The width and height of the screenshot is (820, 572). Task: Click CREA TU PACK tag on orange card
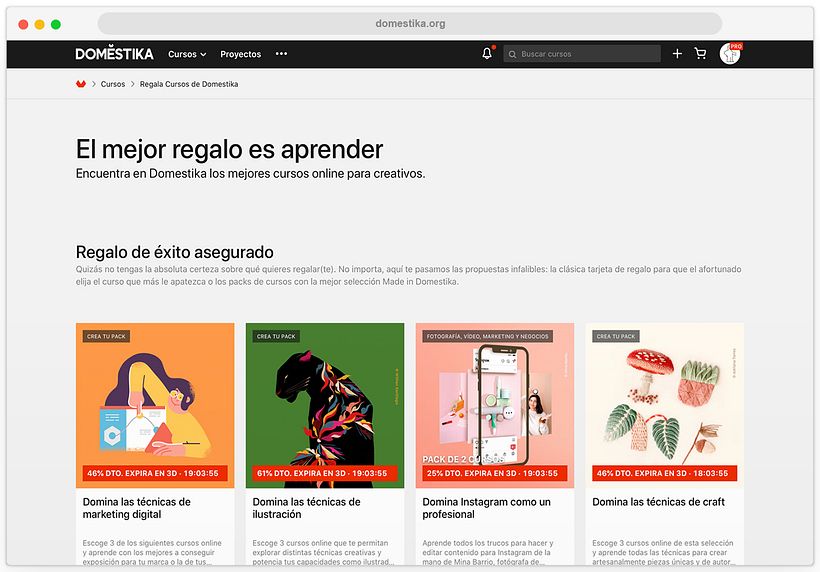click(106, 336)
